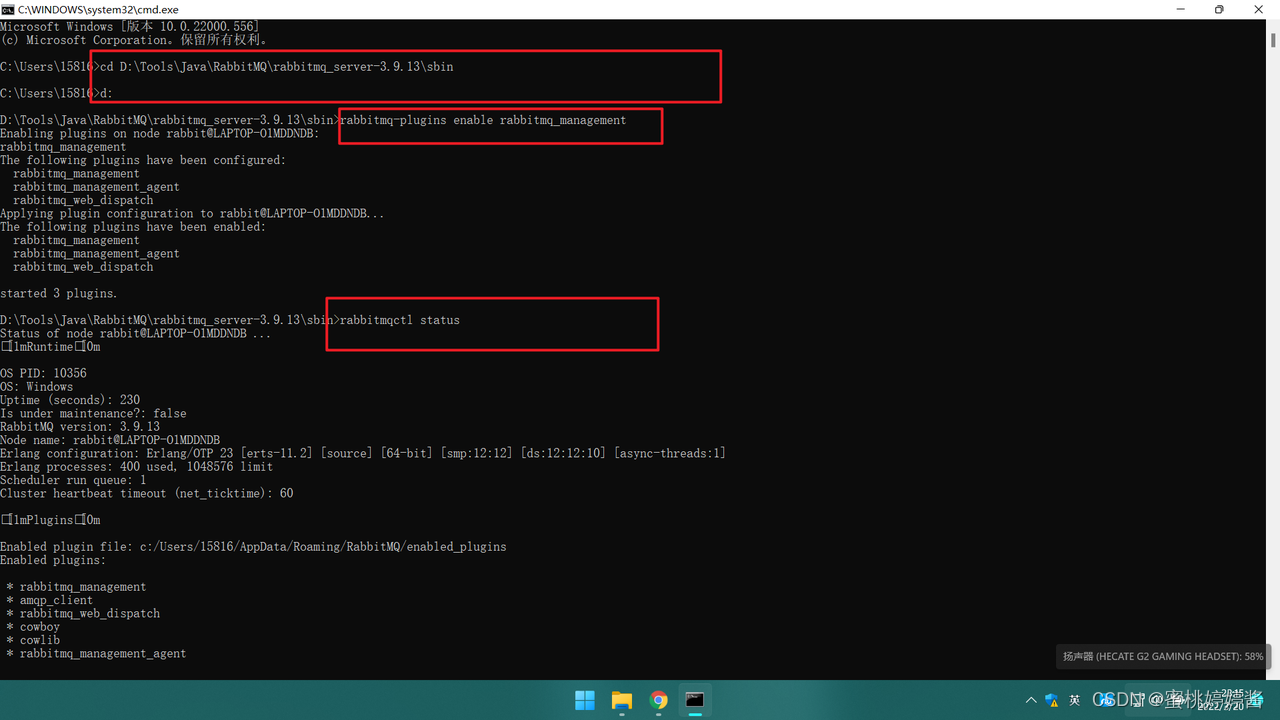Click the Command Prompt taskbar icon
Screen dimensions: 1280x720
tap(695, 700)
